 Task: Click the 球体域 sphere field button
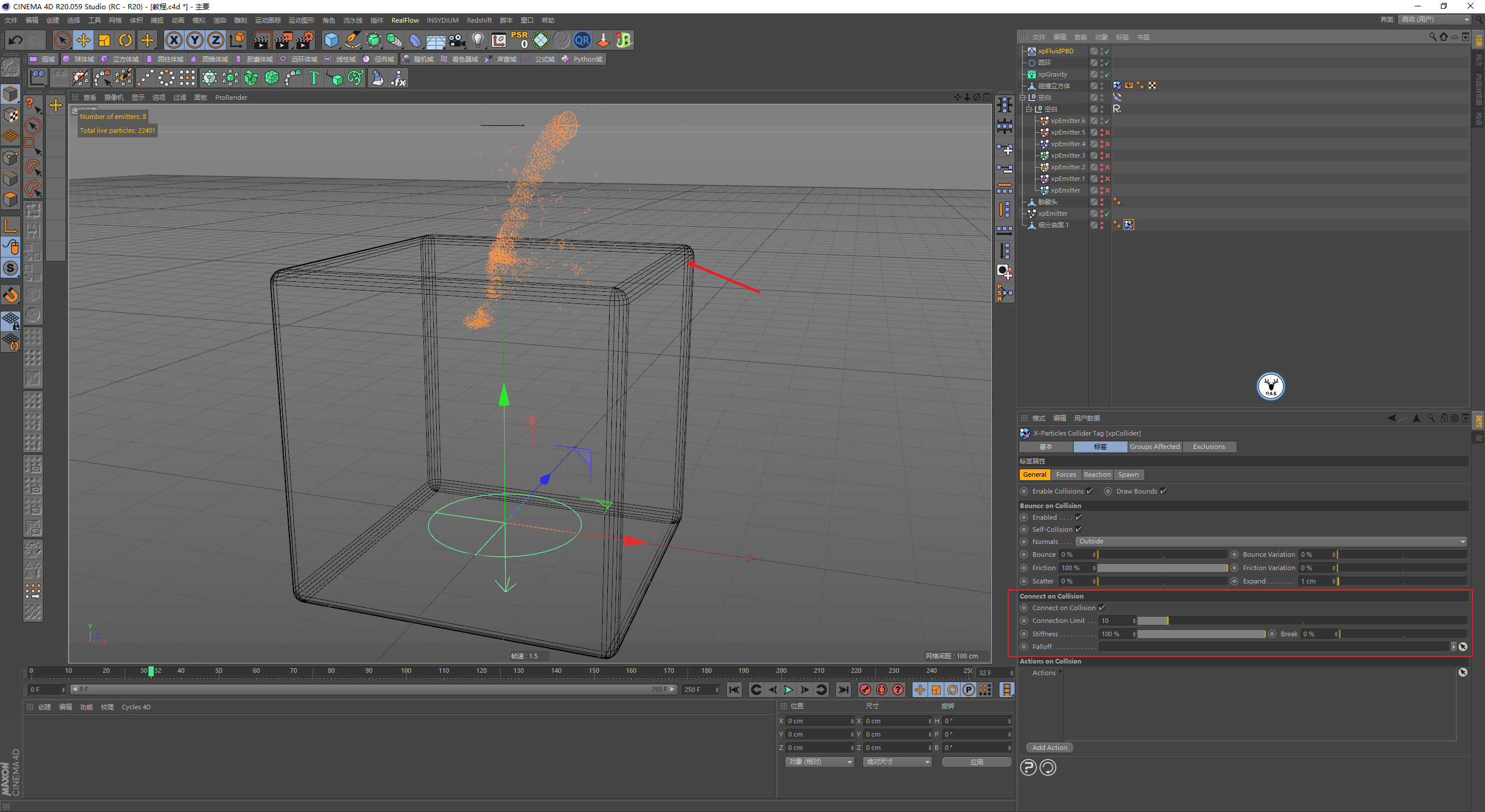coord(79,59)
